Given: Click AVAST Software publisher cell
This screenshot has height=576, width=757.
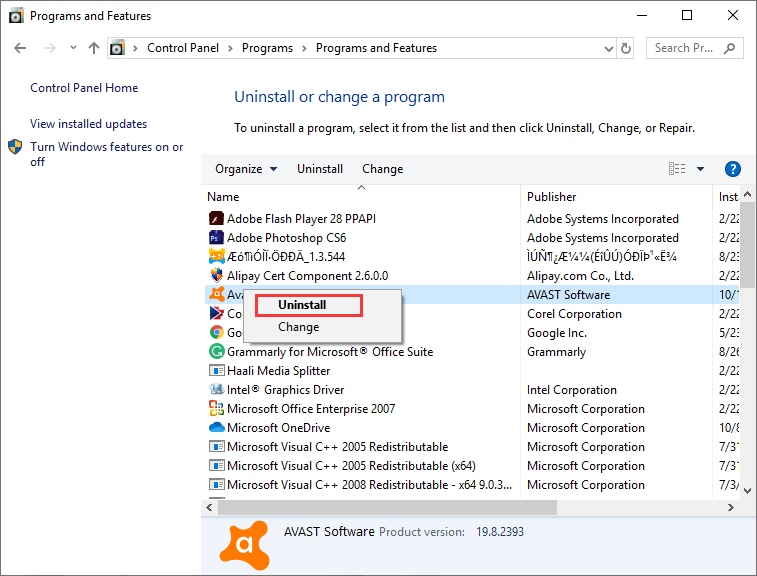Looking at the screenshot, I should pos(568,295).
